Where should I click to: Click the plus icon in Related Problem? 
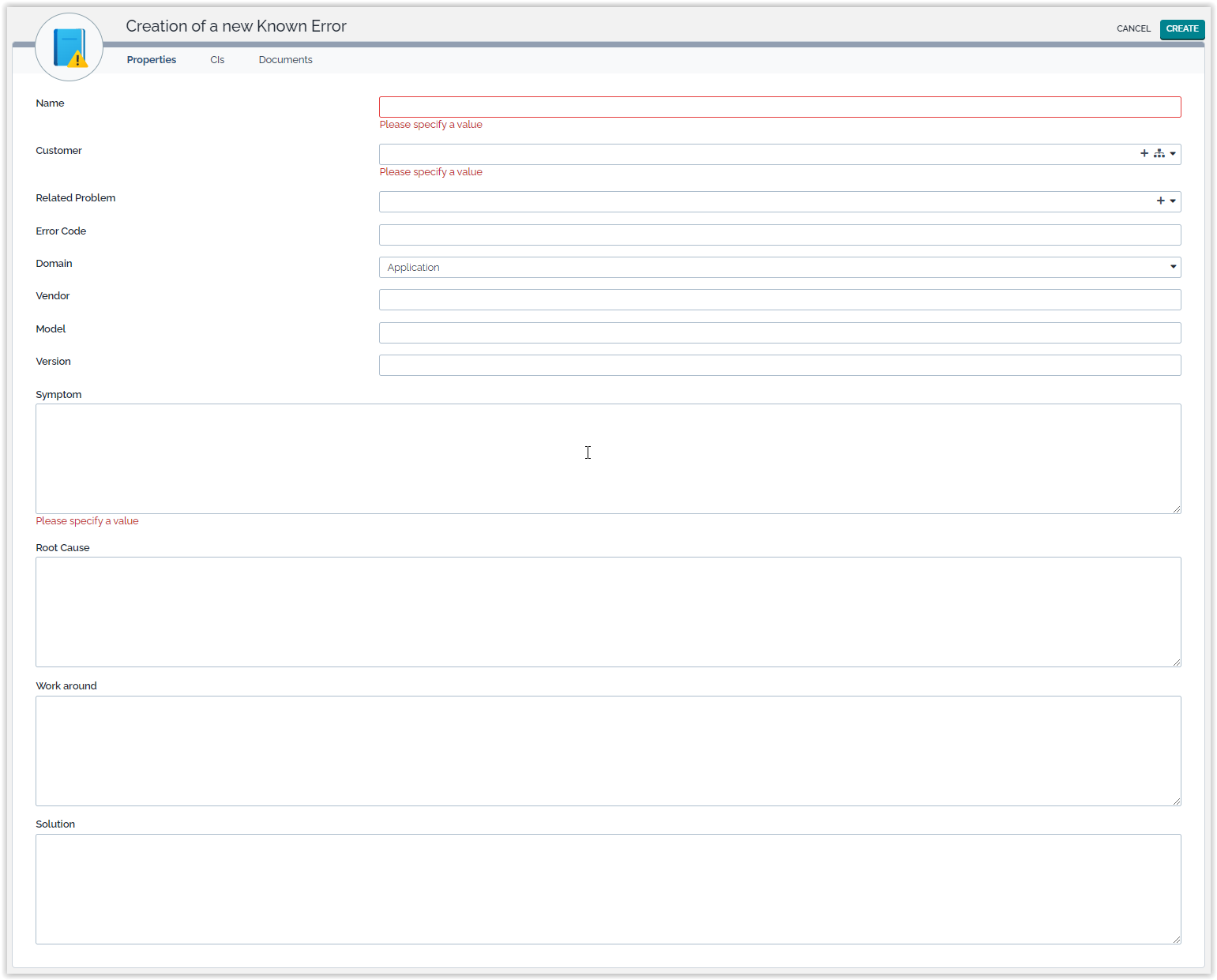(x=1160, y=201)
